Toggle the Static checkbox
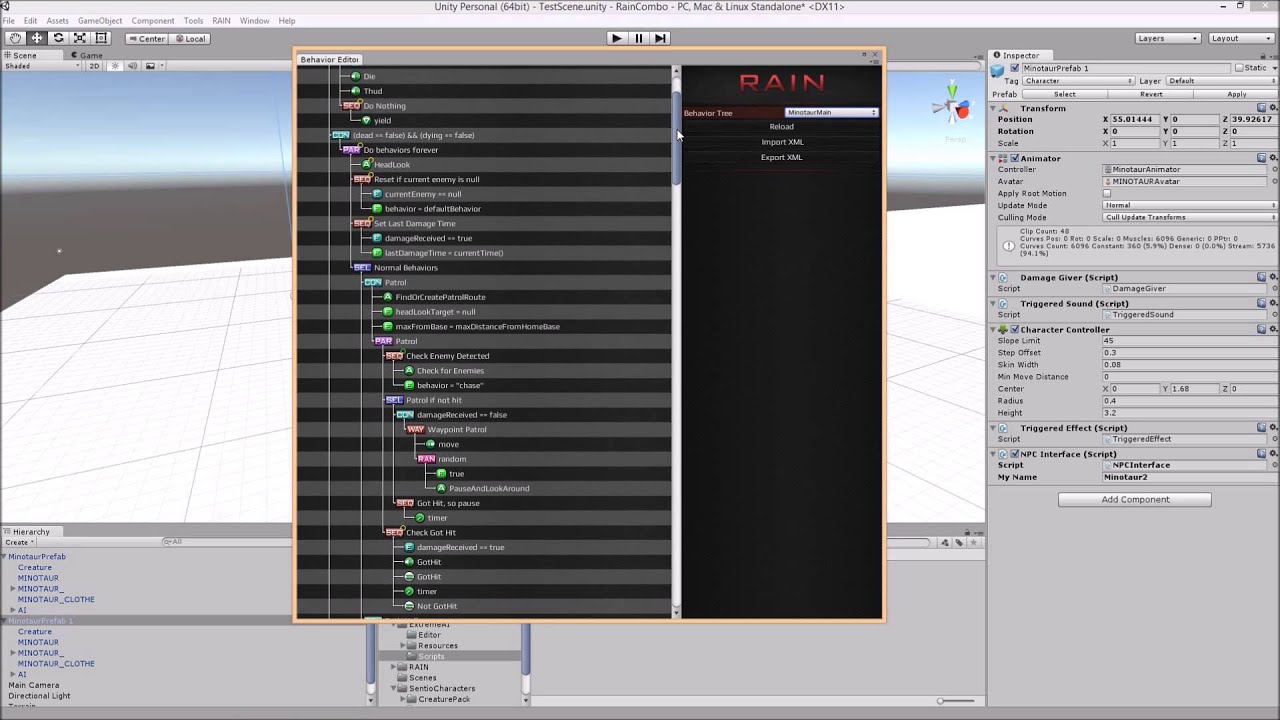This screenshot has width=1280, height=720. 1239,68
